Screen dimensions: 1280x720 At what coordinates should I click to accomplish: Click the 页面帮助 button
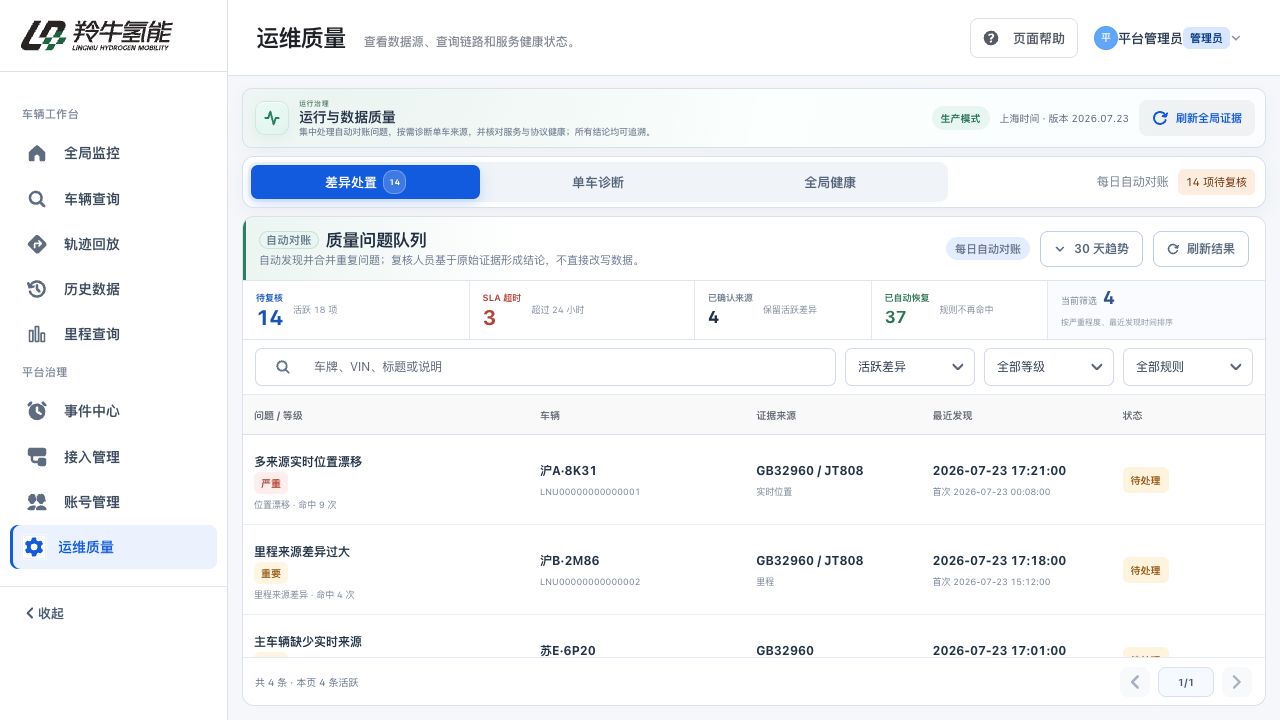coord(1024,38)
